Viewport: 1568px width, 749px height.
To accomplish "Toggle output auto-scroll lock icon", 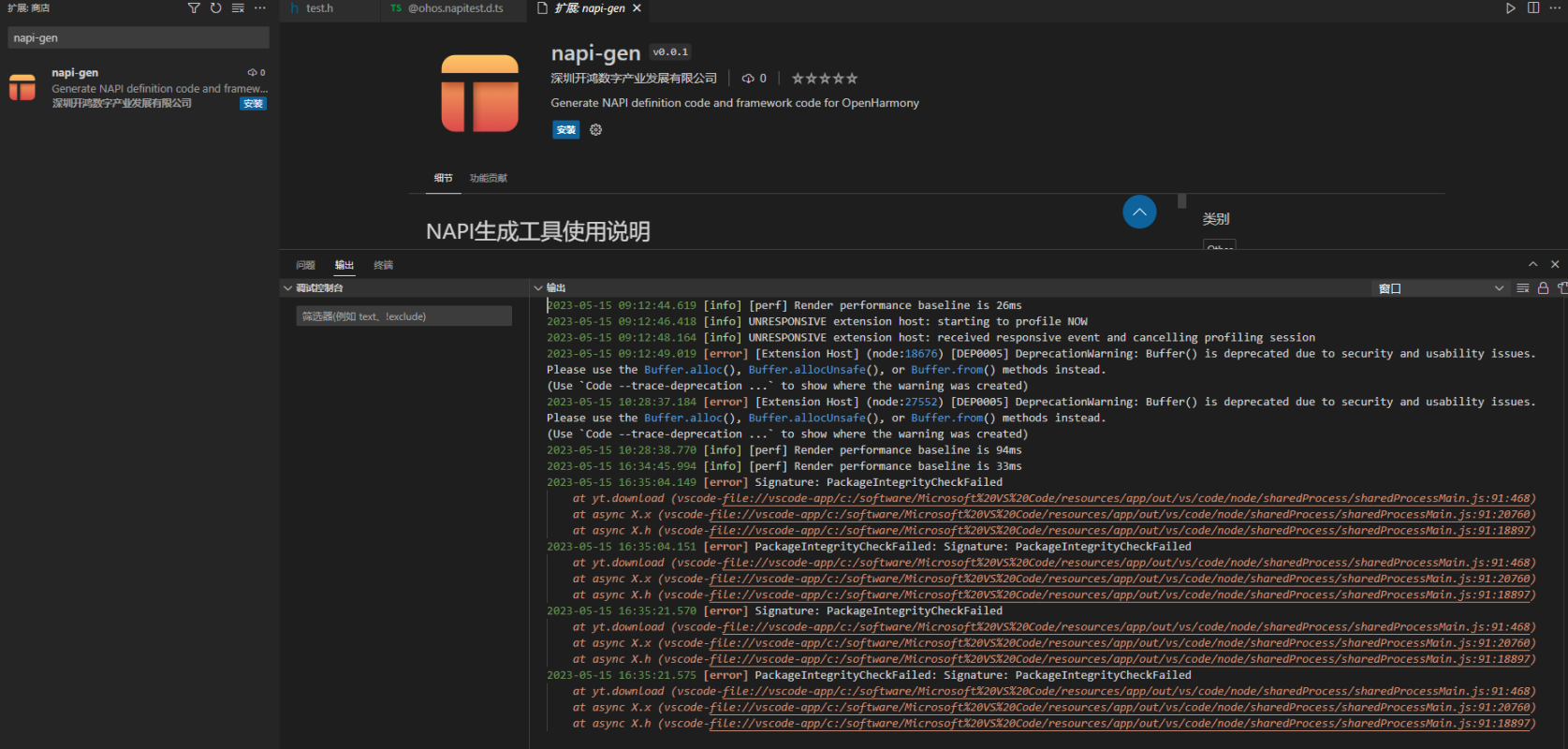I will [1543, 288].
